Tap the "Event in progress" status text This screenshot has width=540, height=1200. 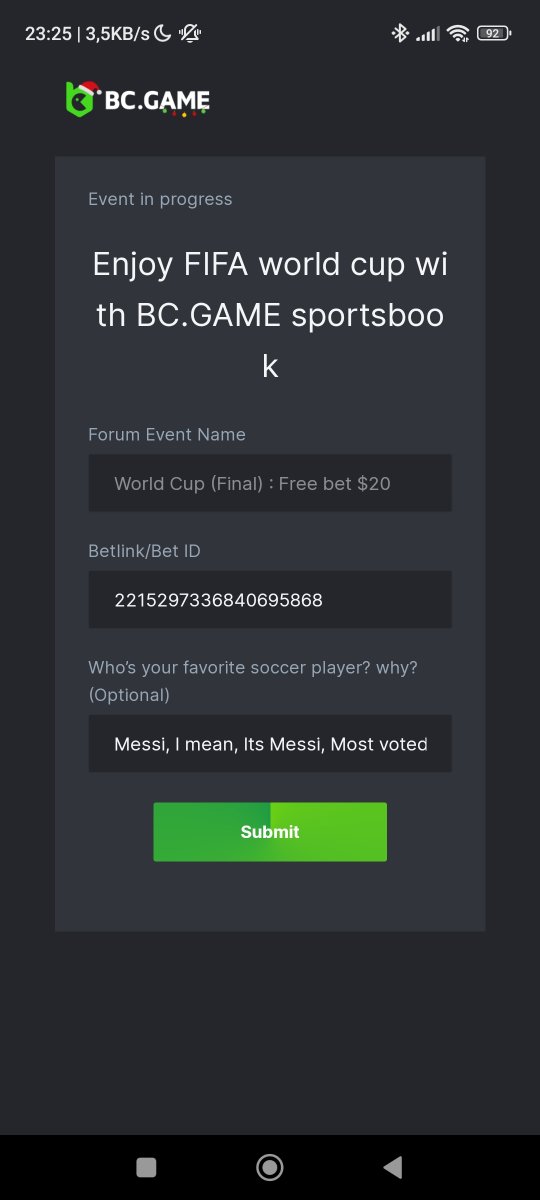(x=160, y=199)
